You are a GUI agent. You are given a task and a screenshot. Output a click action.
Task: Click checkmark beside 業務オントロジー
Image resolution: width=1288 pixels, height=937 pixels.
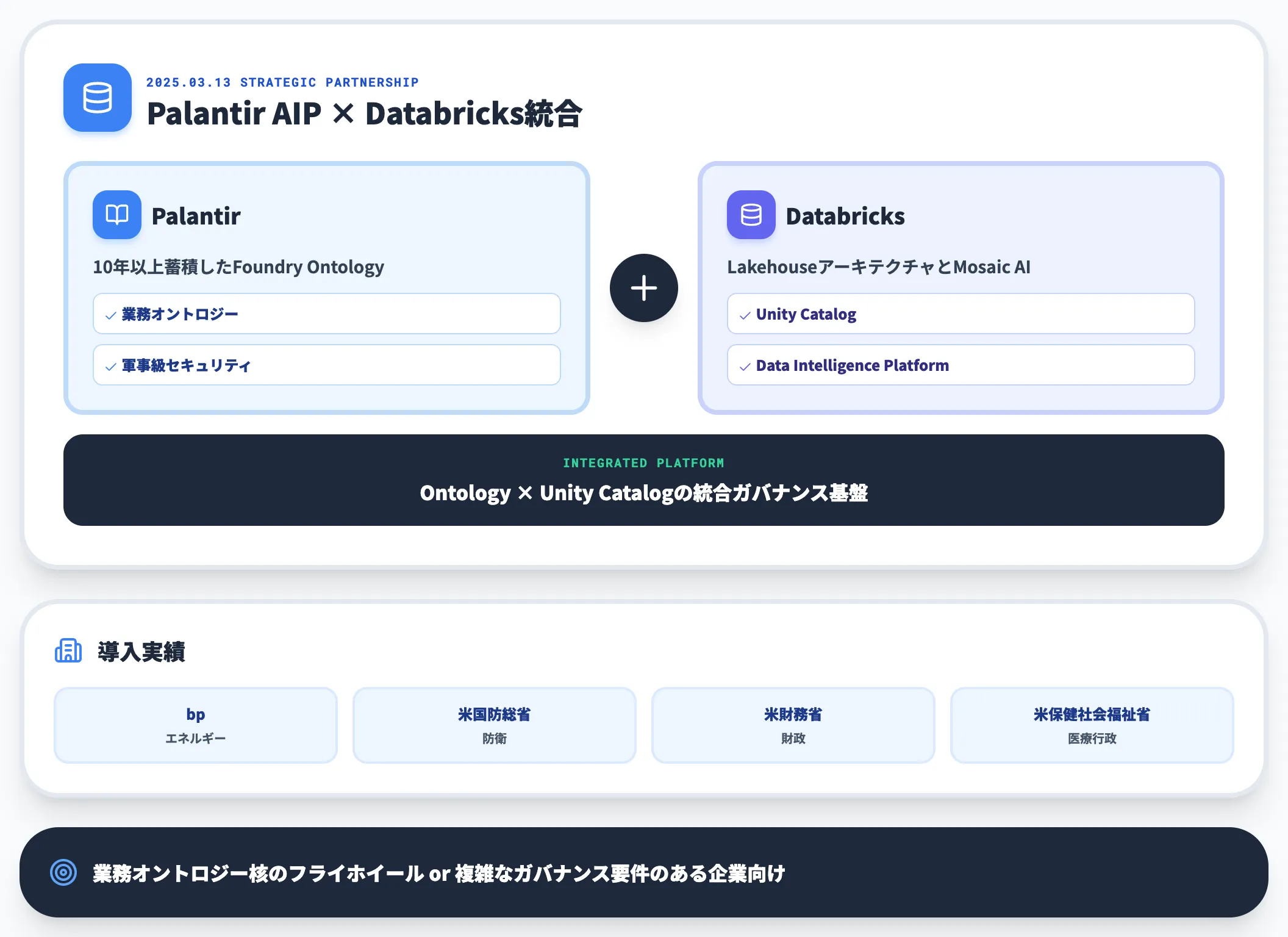tap(111, 315)
